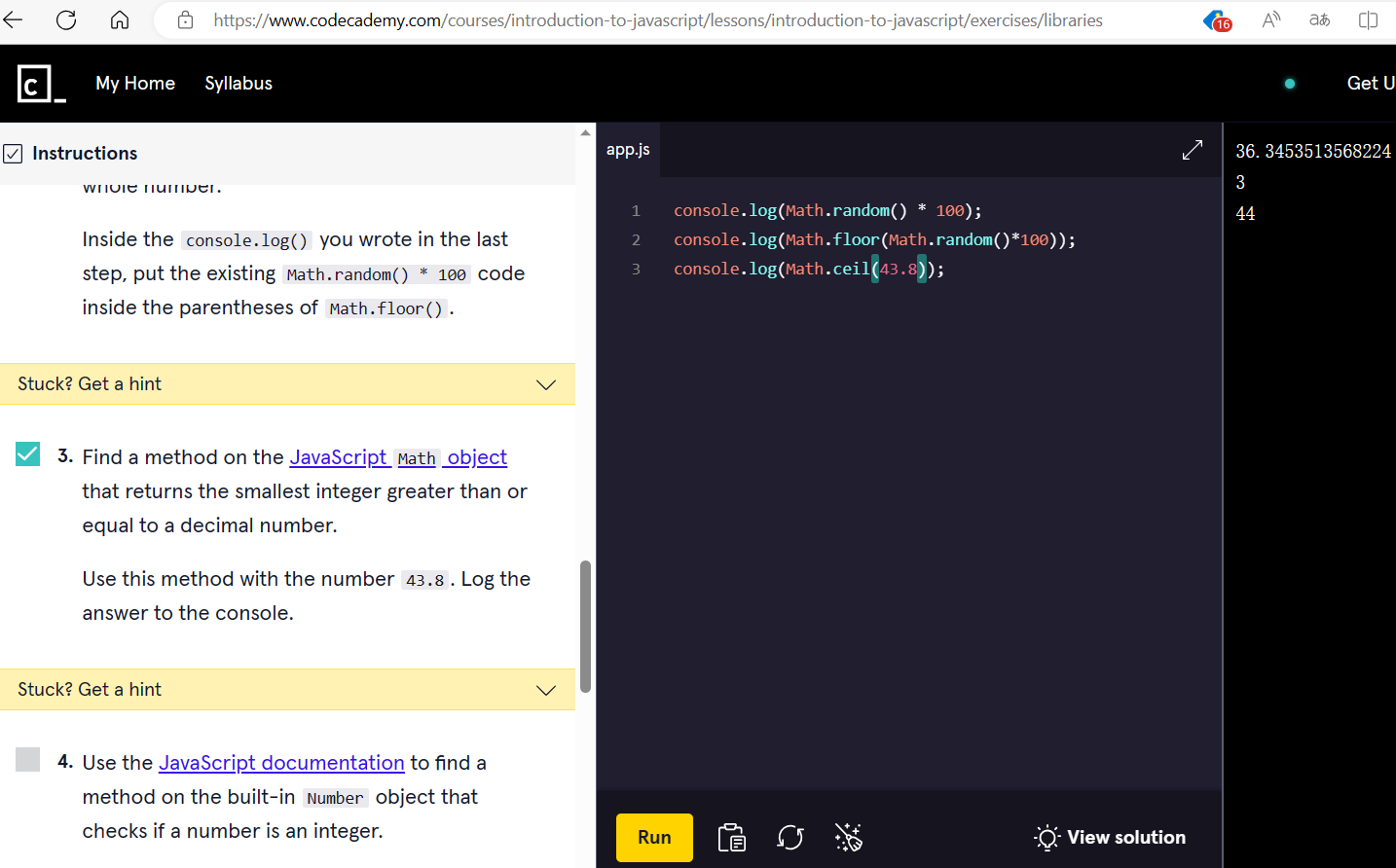Image resolution: width=1396 pixels, height=868 pixels.
Task: Expand the code editor with the arrow icon
Action: 1192,150
